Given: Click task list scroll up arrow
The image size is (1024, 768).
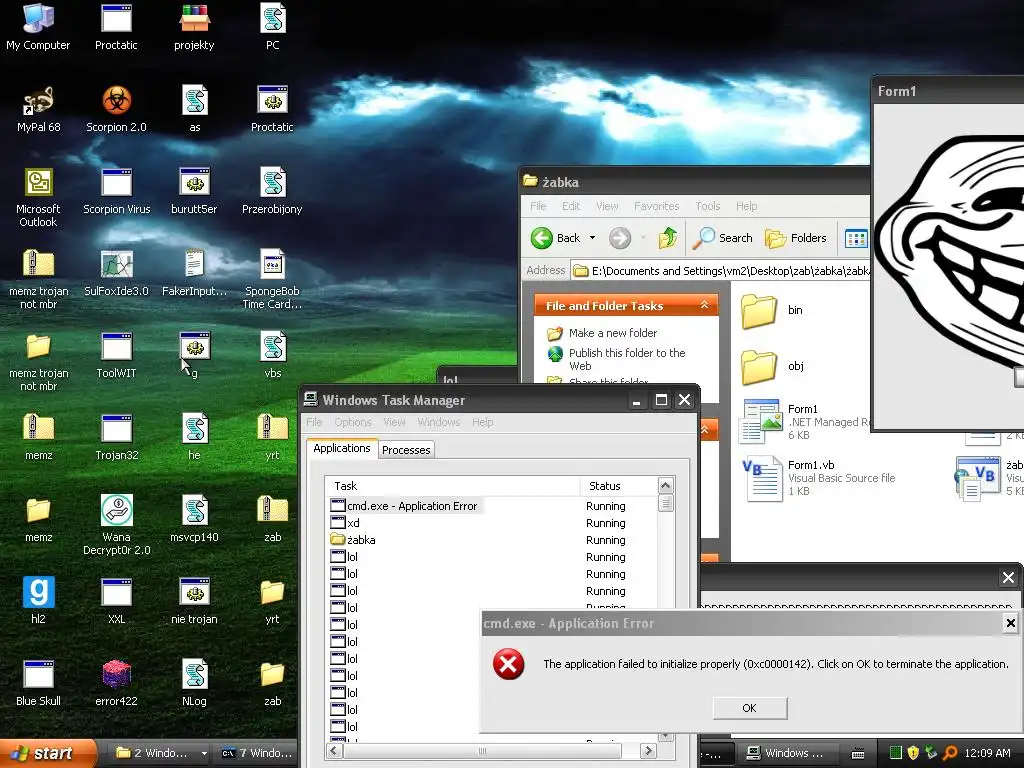Looking at the screenshot, I should [x=665, y=485].
